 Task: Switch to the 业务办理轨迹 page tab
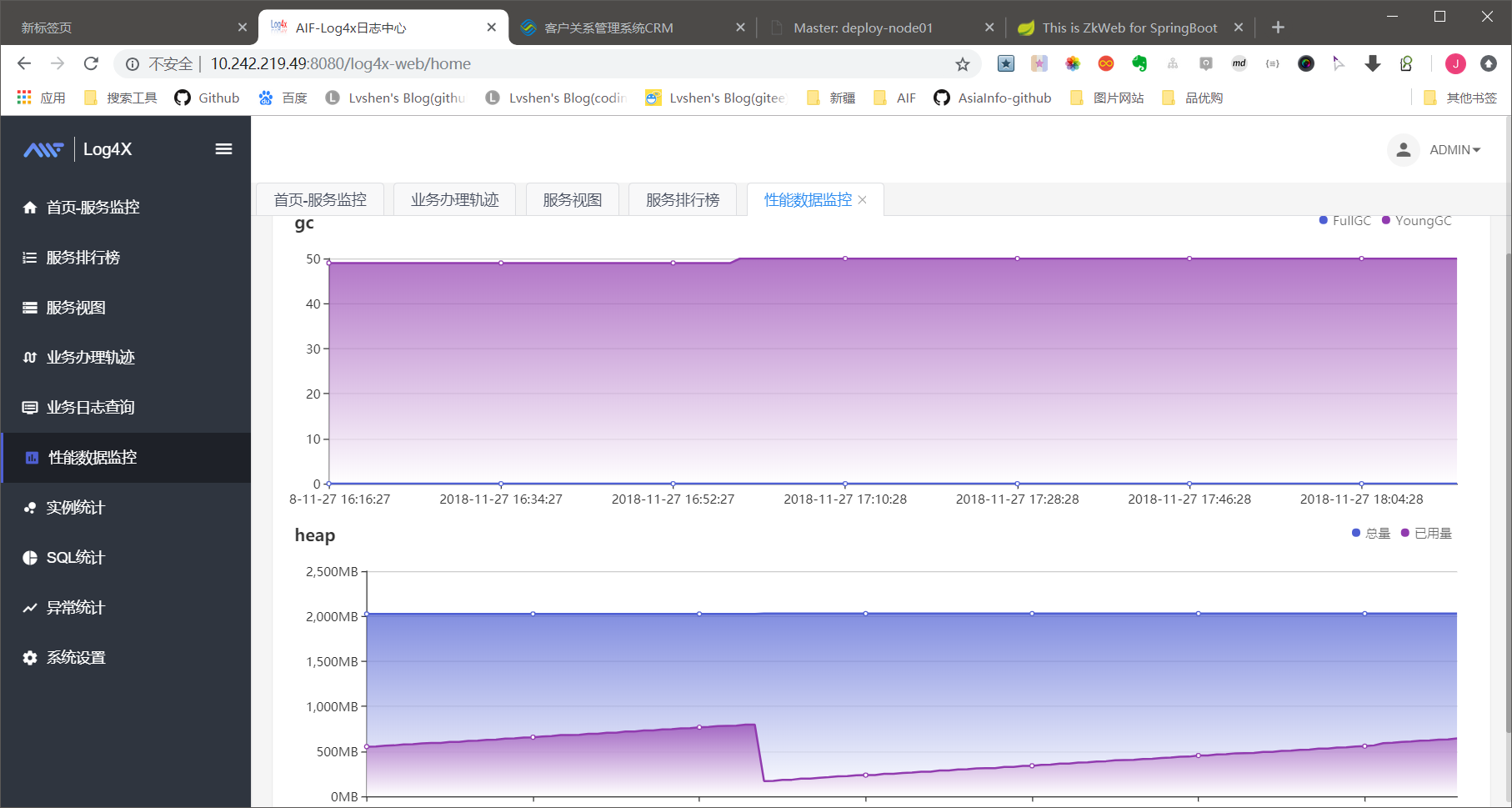[454, 200]
